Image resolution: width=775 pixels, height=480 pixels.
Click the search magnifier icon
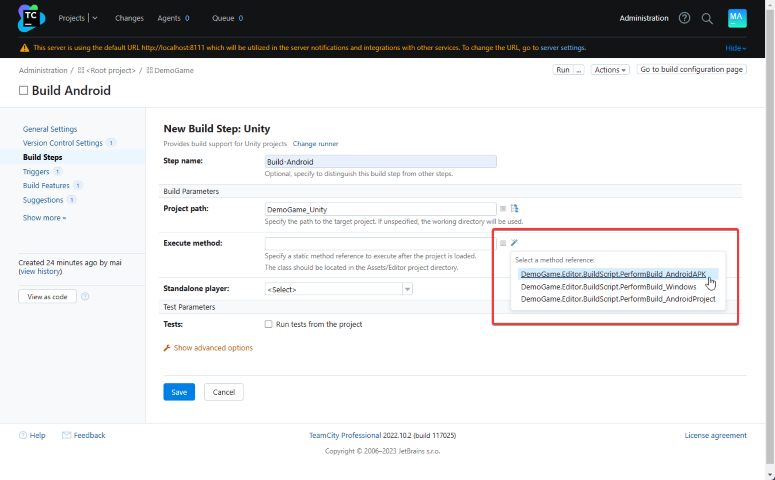(707, 18)
